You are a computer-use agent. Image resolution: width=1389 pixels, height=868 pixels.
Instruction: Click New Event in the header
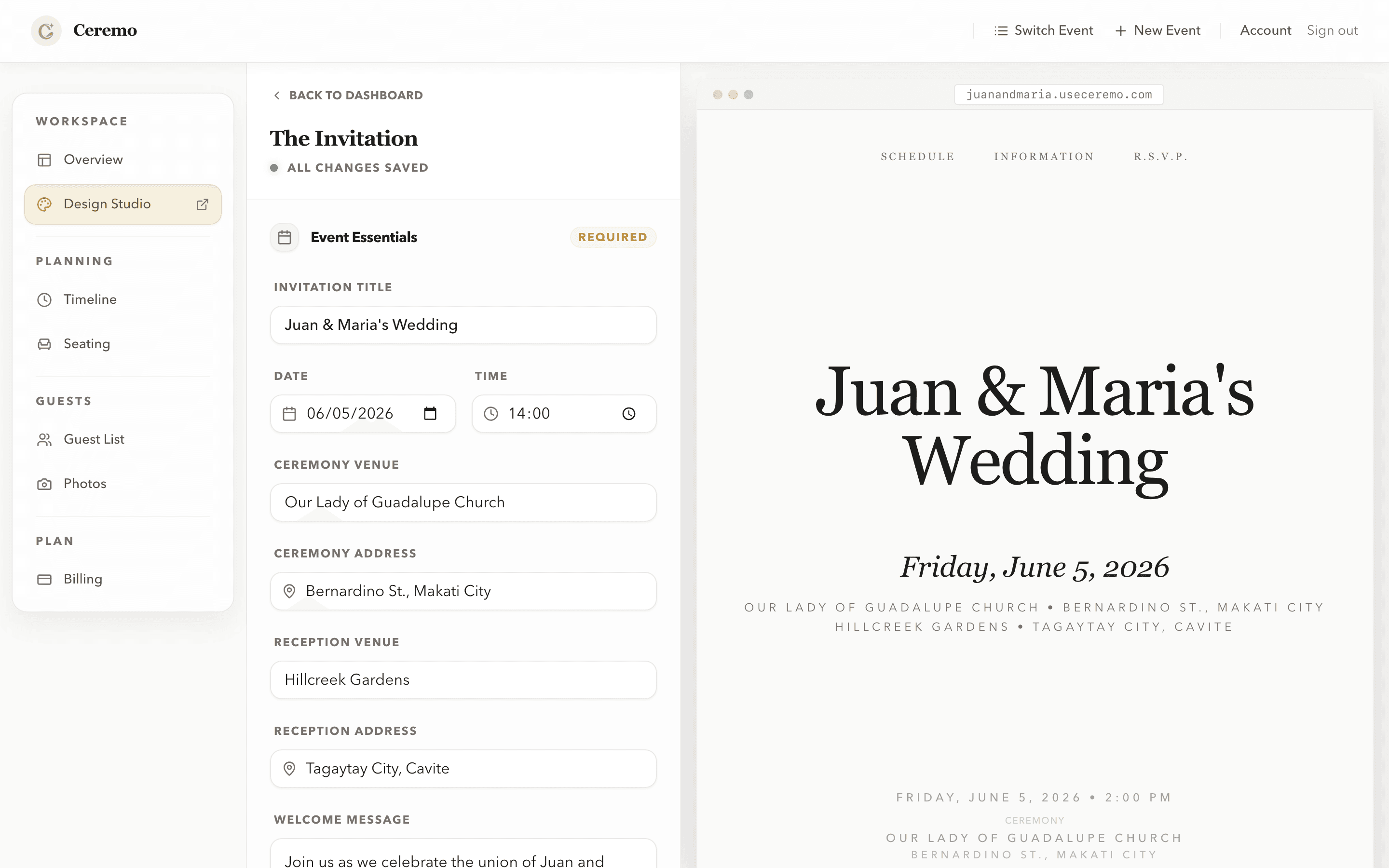(x=1157, y=30)
